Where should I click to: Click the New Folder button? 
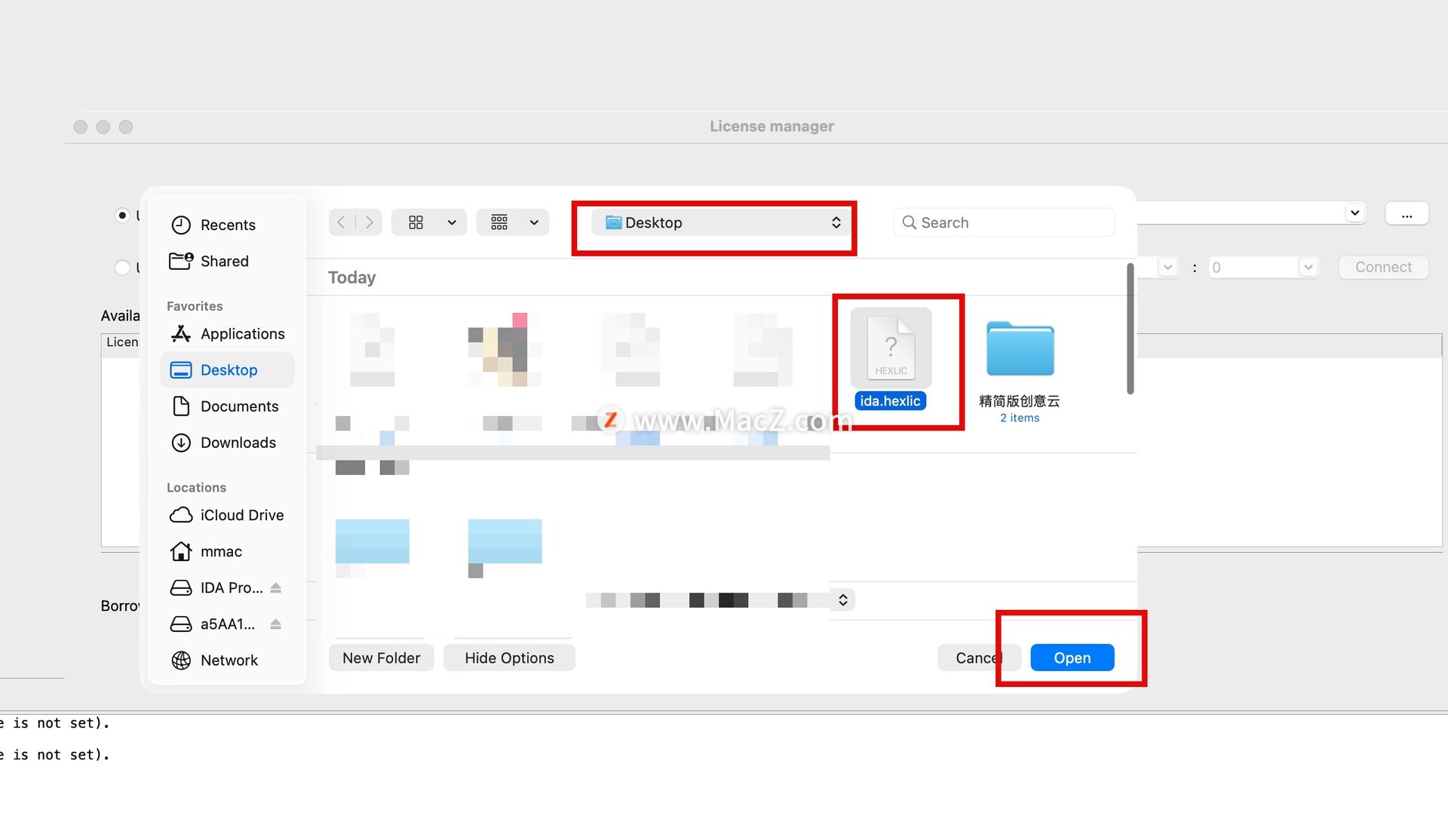click(x=381, y=658)
